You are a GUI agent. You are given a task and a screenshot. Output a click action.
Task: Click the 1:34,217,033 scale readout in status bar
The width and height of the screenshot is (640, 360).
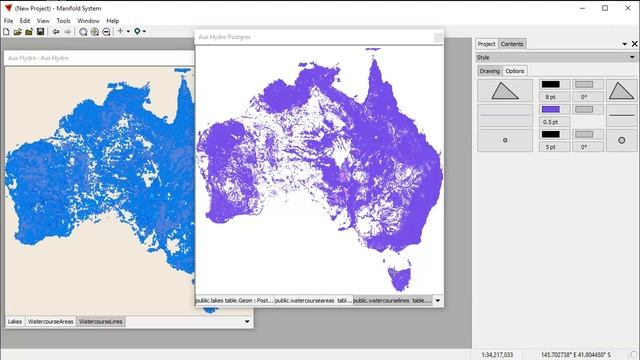coord(497,355)
